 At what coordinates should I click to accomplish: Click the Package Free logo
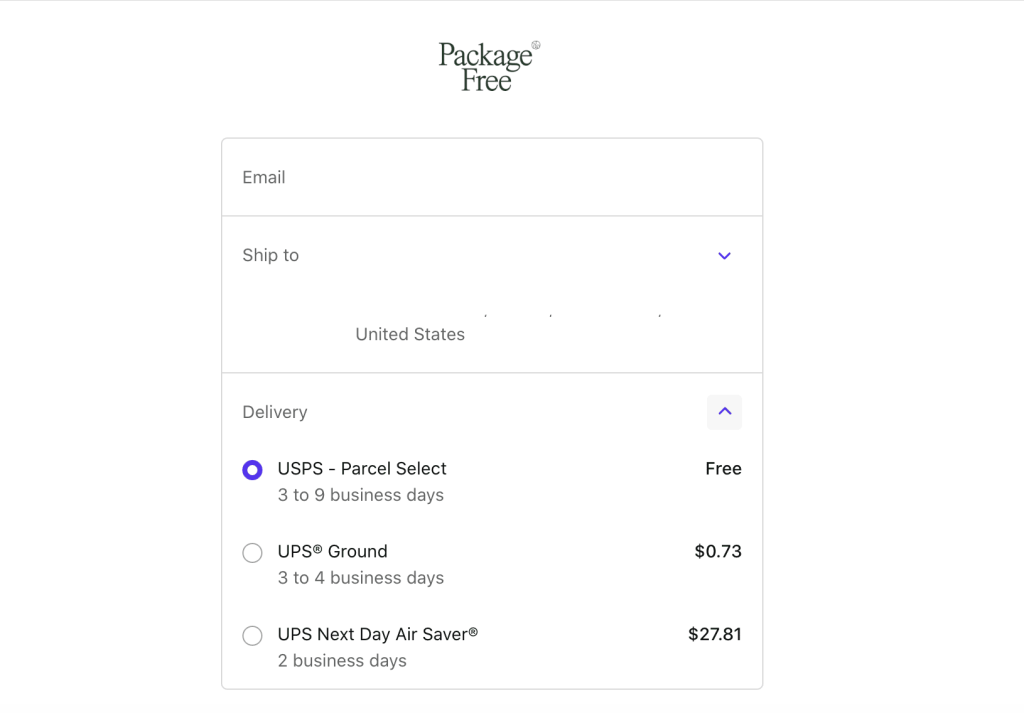tap(487, 67)
